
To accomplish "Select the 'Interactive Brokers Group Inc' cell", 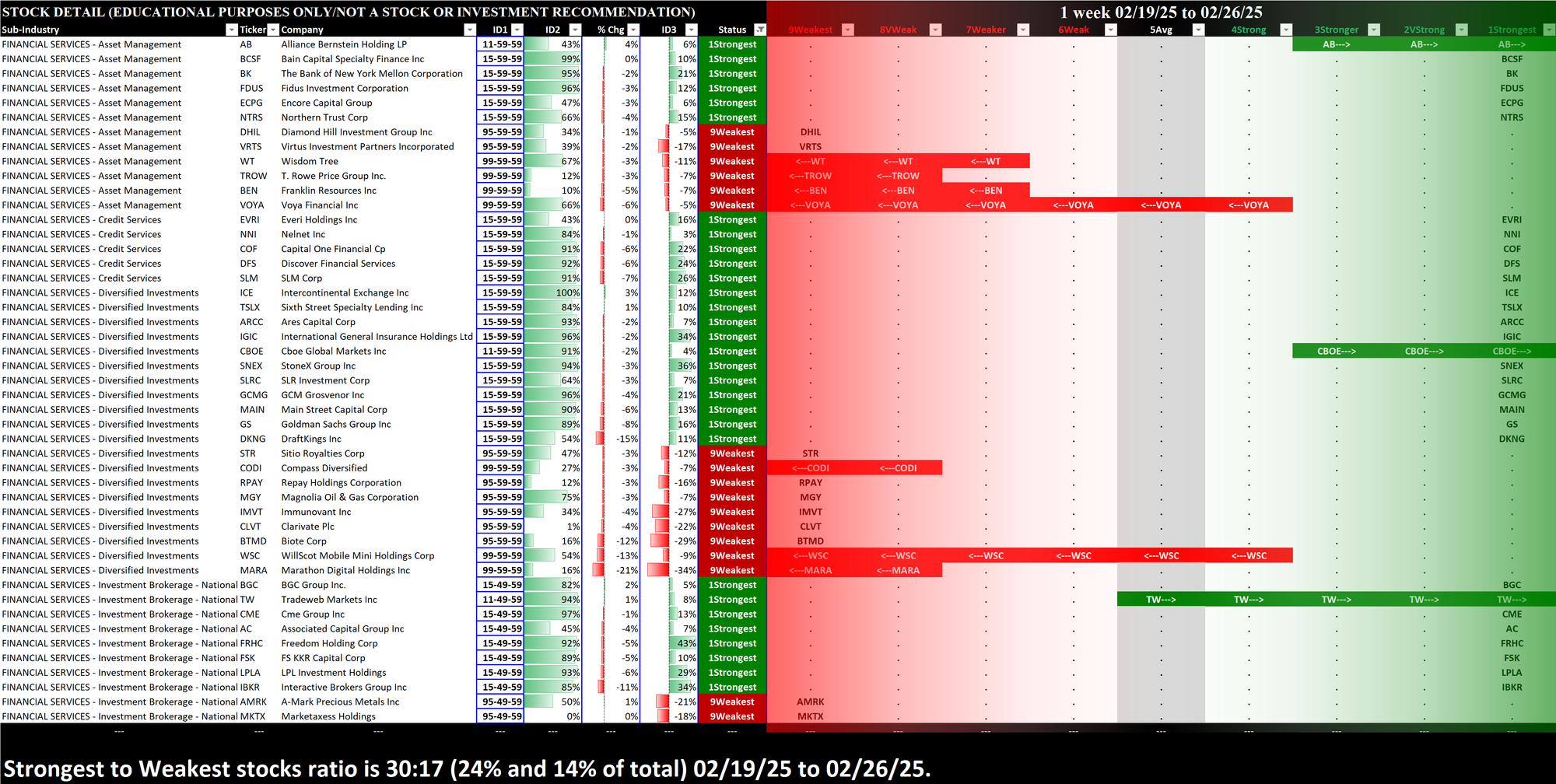I will pos(377,688).
